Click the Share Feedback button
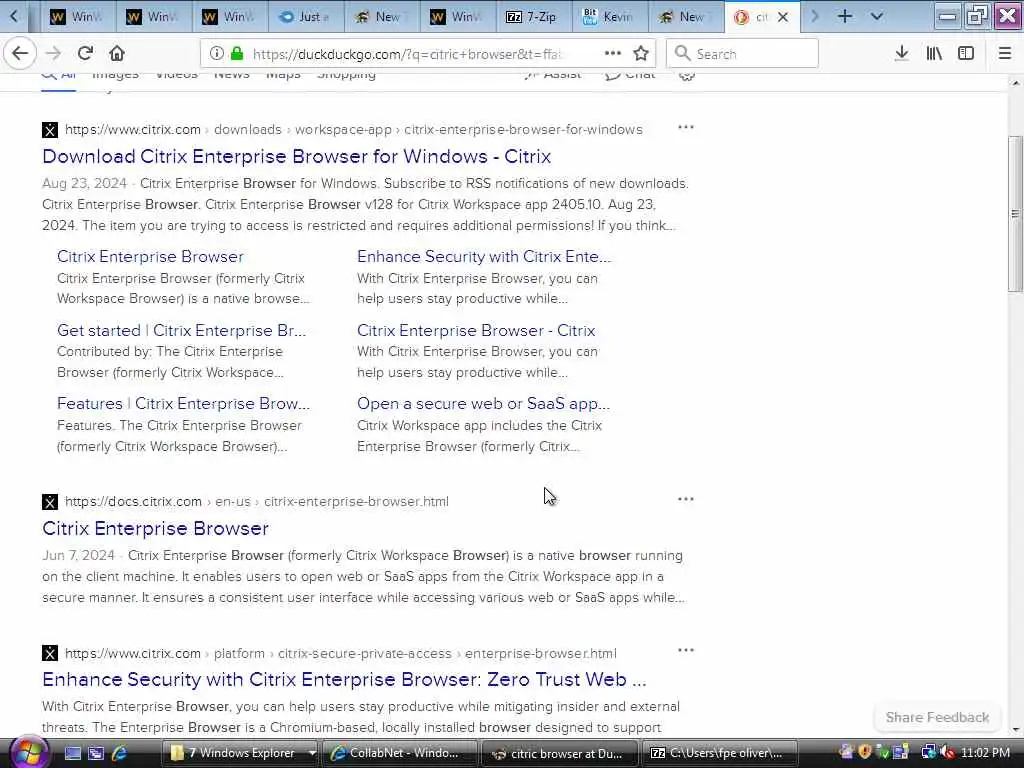Screen dimensions: 1024x768 click(x=937, y=718)
